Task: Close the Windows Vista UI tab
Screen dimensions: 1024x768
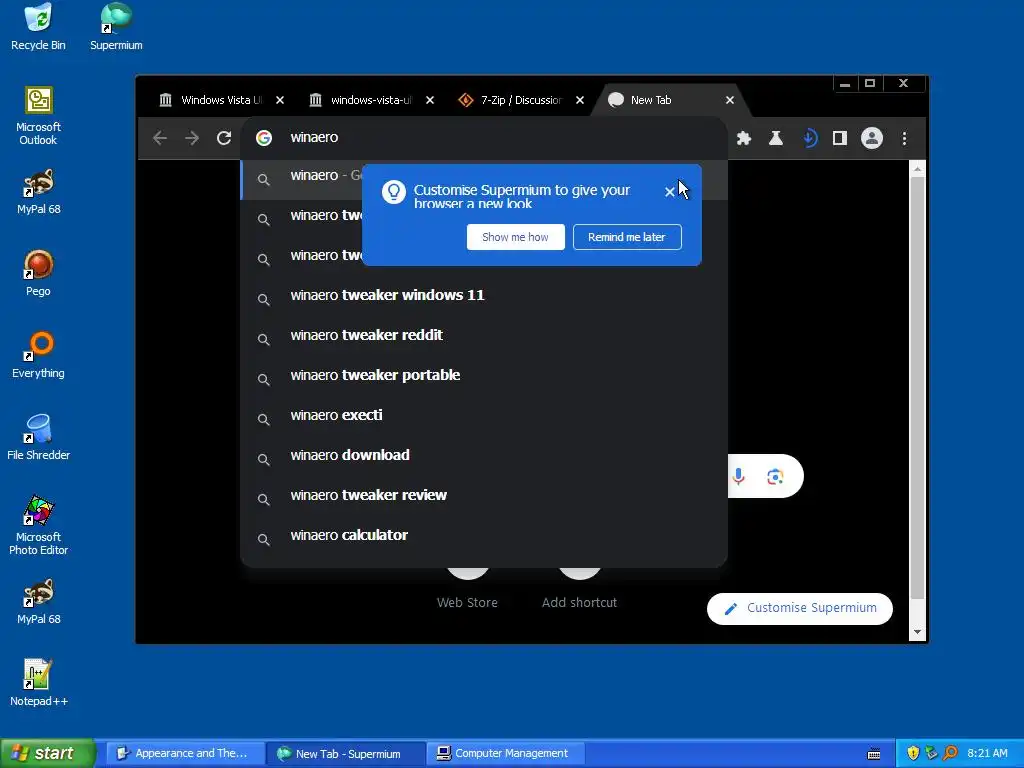Action: pyautogui.click(x=280, y=100)
